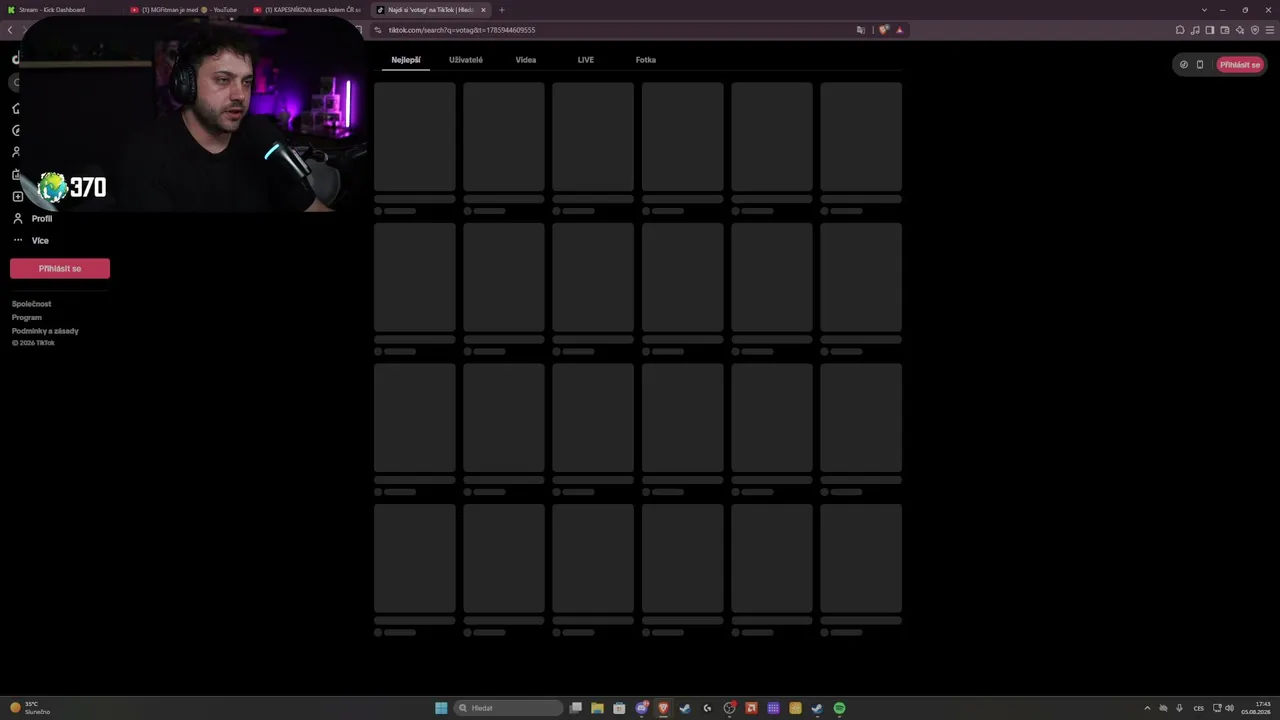Click the TikTok coin icon beside the phone icon
Image resolution: width=1280 pixels, height=720 pixels.
(1184, 65)
